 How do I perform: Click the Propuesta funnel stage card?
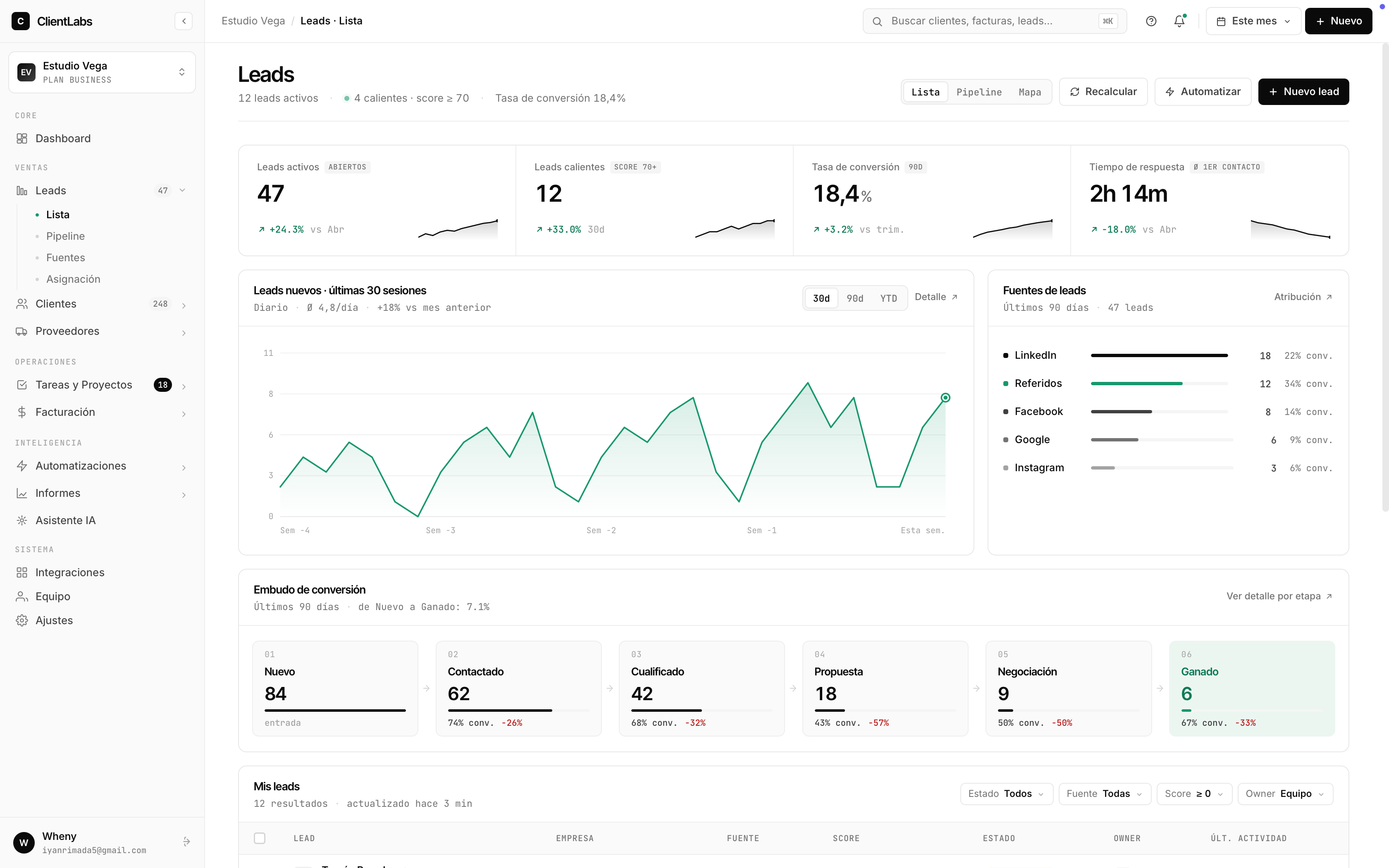tap(885, 688)
